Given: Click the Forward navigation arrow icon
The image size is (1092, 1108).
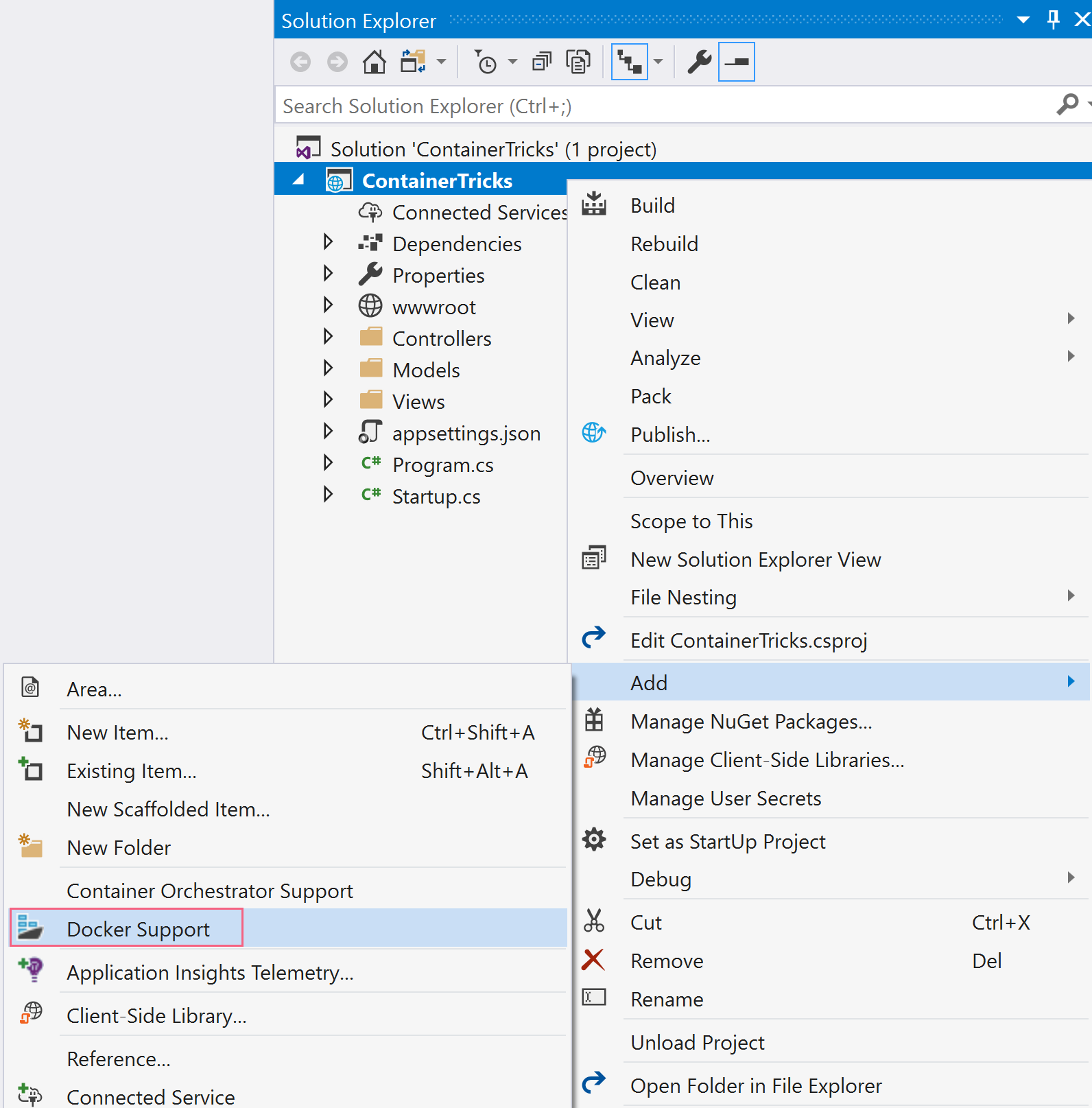Looking at the screenshot, I should coord(337,62).
